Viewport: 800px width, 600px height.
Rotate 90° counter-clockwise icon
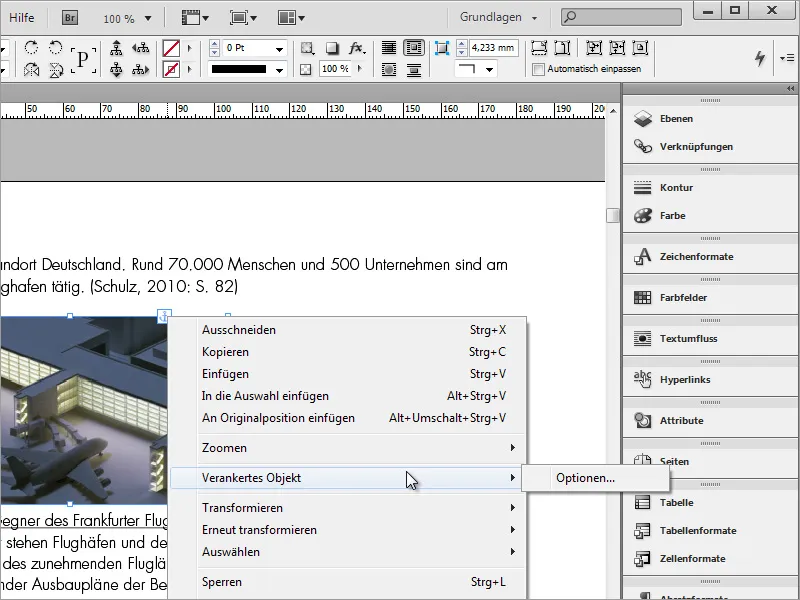click(x=55, y=48)
